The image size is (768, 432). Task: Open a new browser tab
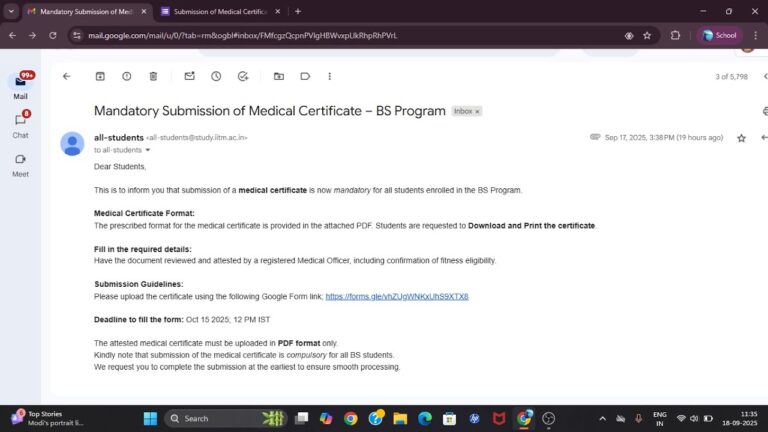point(298,11)
